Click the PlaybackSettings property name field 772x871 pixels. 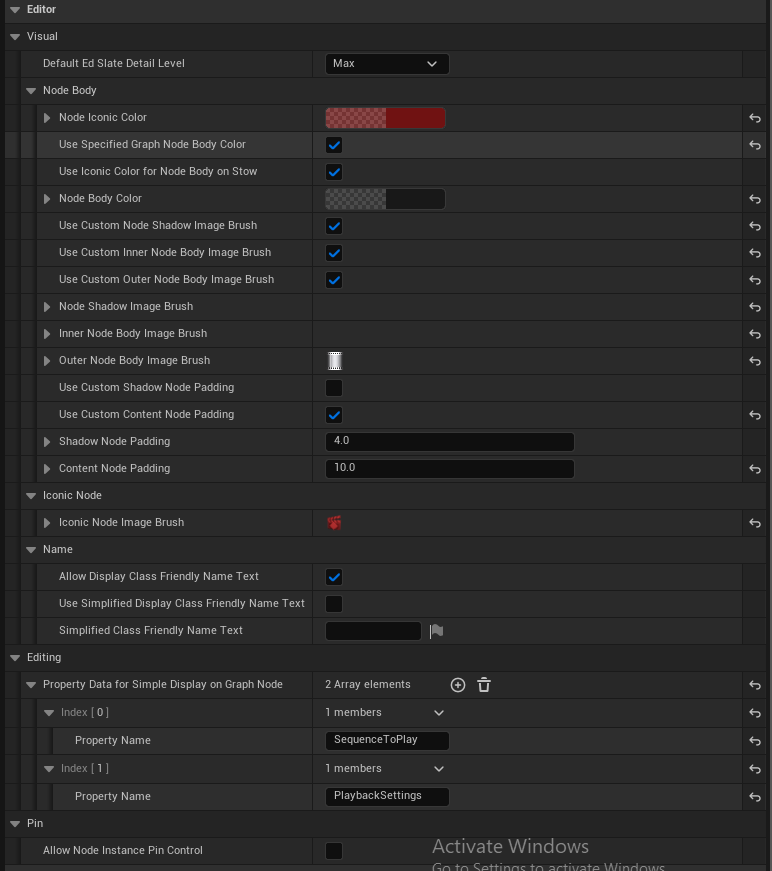point(387,797)
